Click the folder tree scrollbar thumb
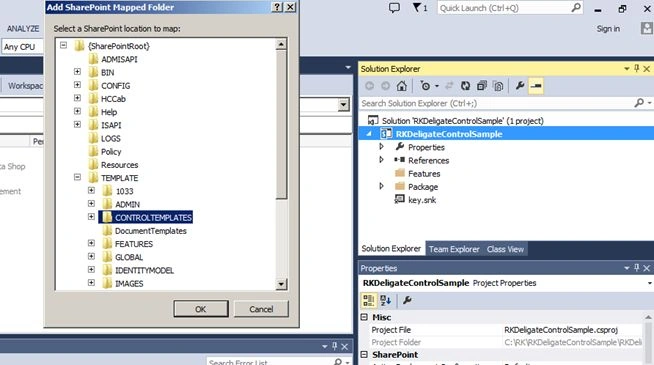Viewport: 654px width, 365px height. pos(281,124)
